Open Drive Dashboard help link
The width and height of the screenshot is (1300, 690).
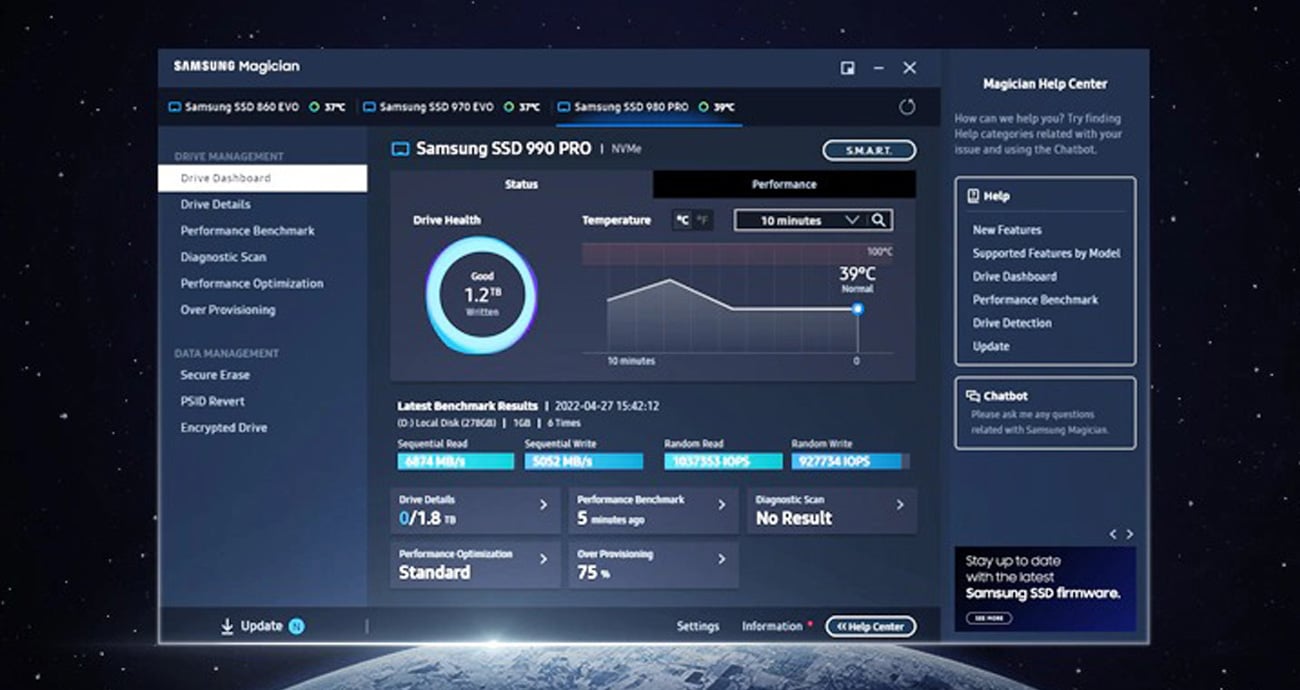pos(1014,276)
